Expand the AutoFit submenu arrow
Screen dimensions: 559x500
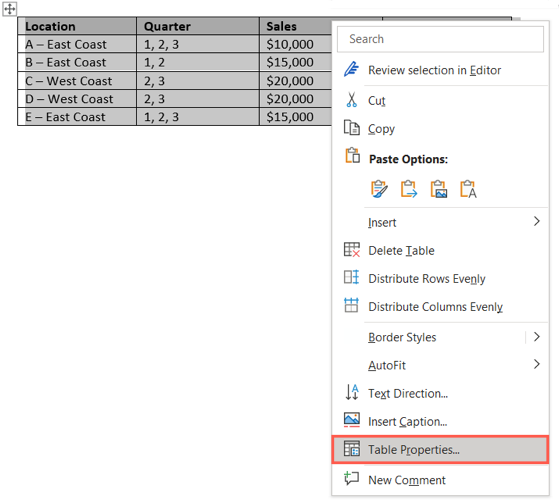(x=537, y=364)
